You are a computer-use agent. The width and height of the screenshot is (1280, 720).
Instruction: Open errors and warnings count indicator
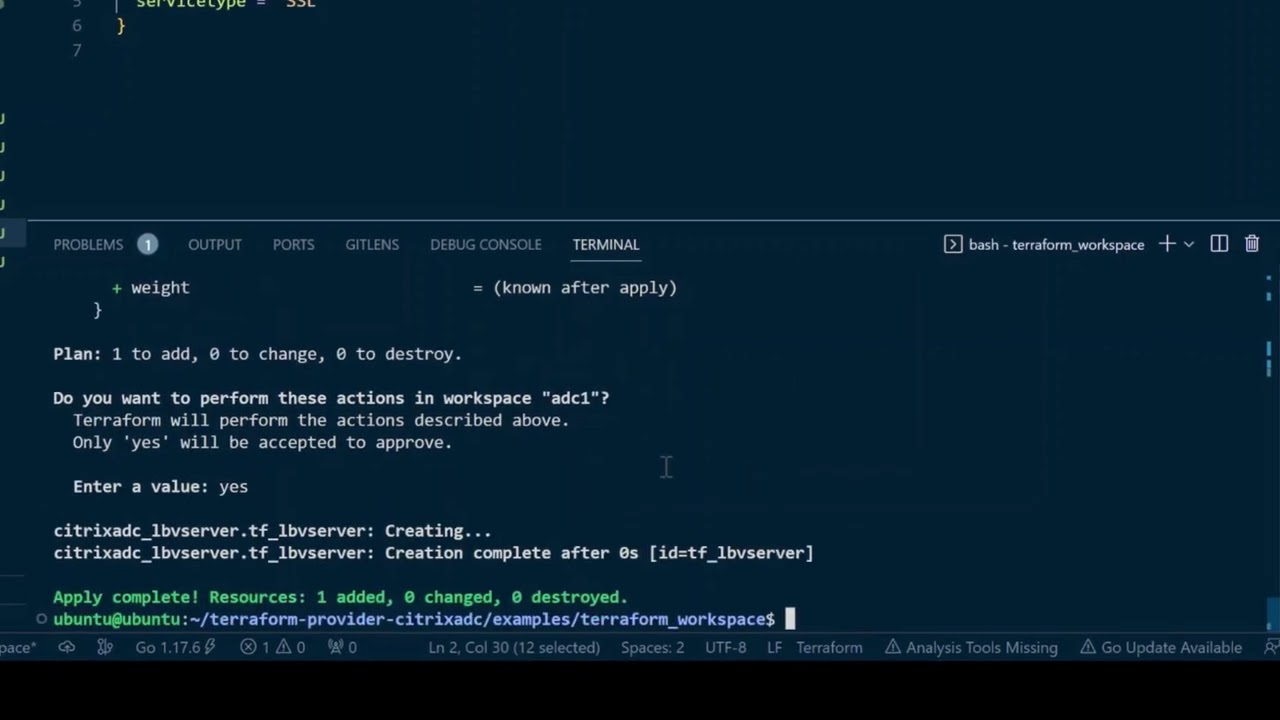[x=273, y=647]
